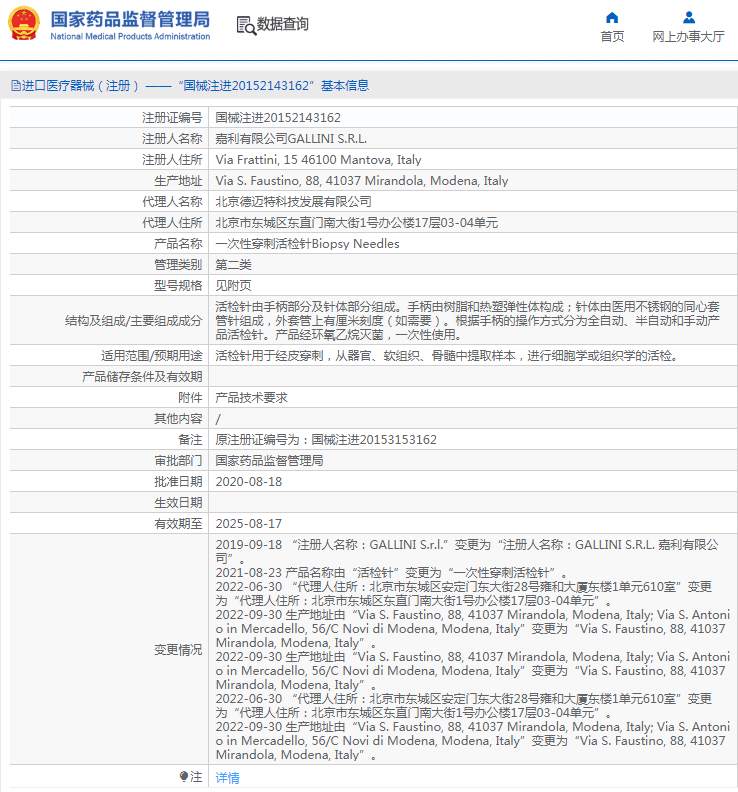Select the 代理人住所 address value
738x792 pixels.
(357, 223)
